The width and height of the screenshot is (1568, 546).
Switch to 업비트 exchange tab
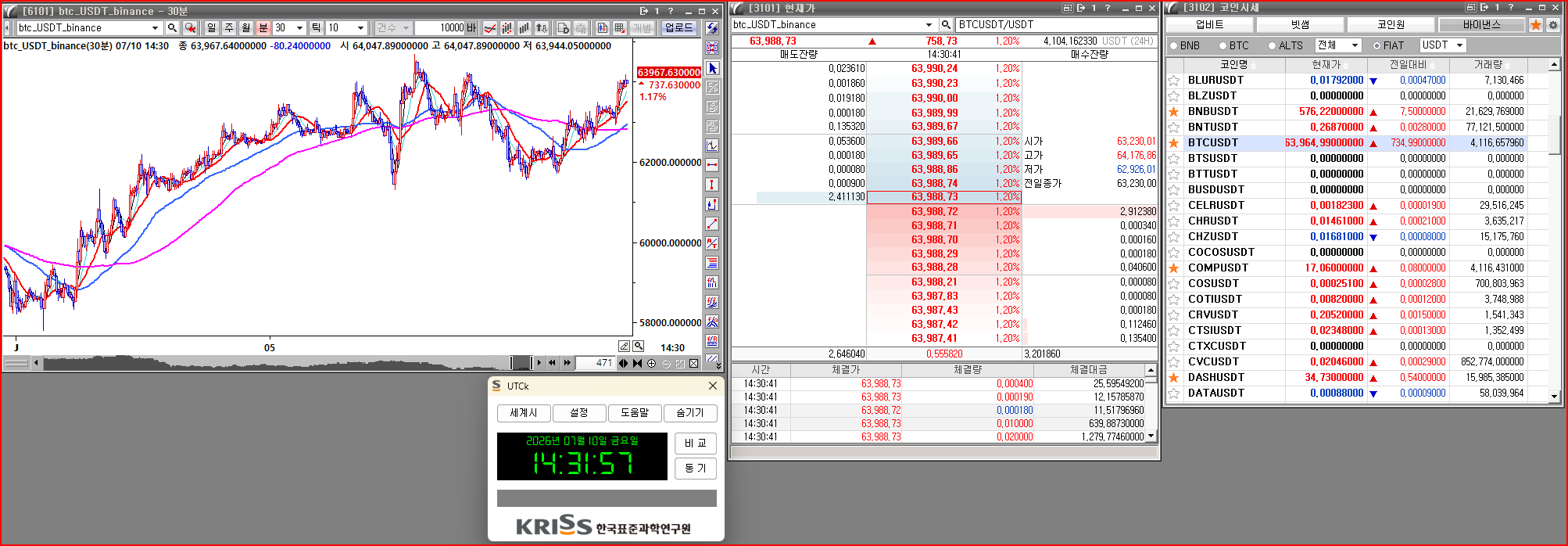click(1209, 24)
